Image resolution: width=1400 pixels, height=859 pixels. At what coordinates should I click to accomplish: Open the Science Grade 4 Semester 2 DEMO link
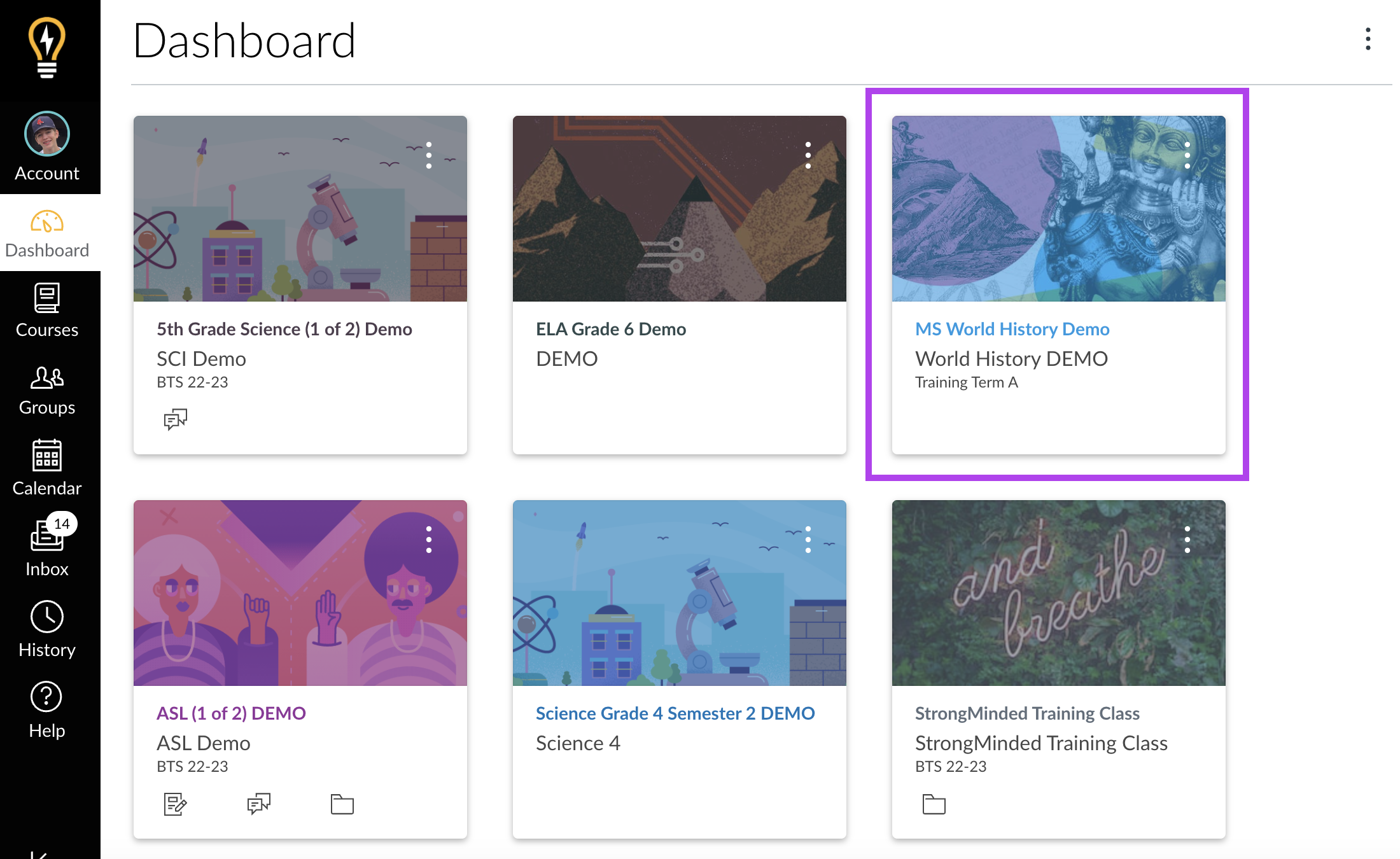coord(675,713)
